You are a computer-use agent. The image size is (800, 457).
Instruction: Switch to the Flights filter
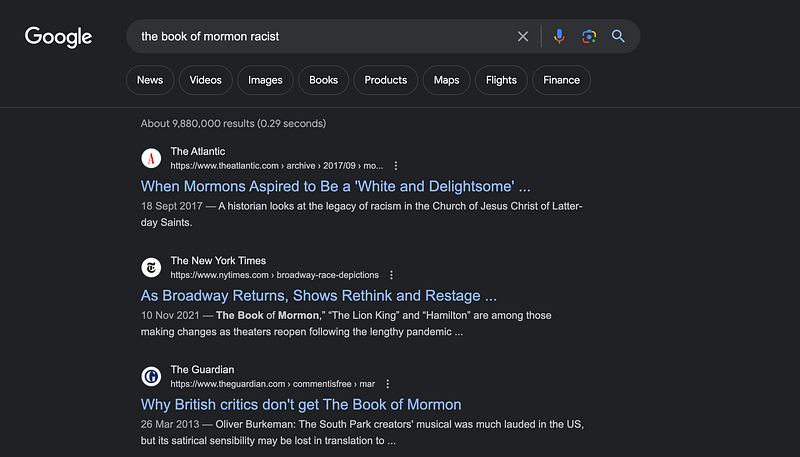tap(501, 80)
